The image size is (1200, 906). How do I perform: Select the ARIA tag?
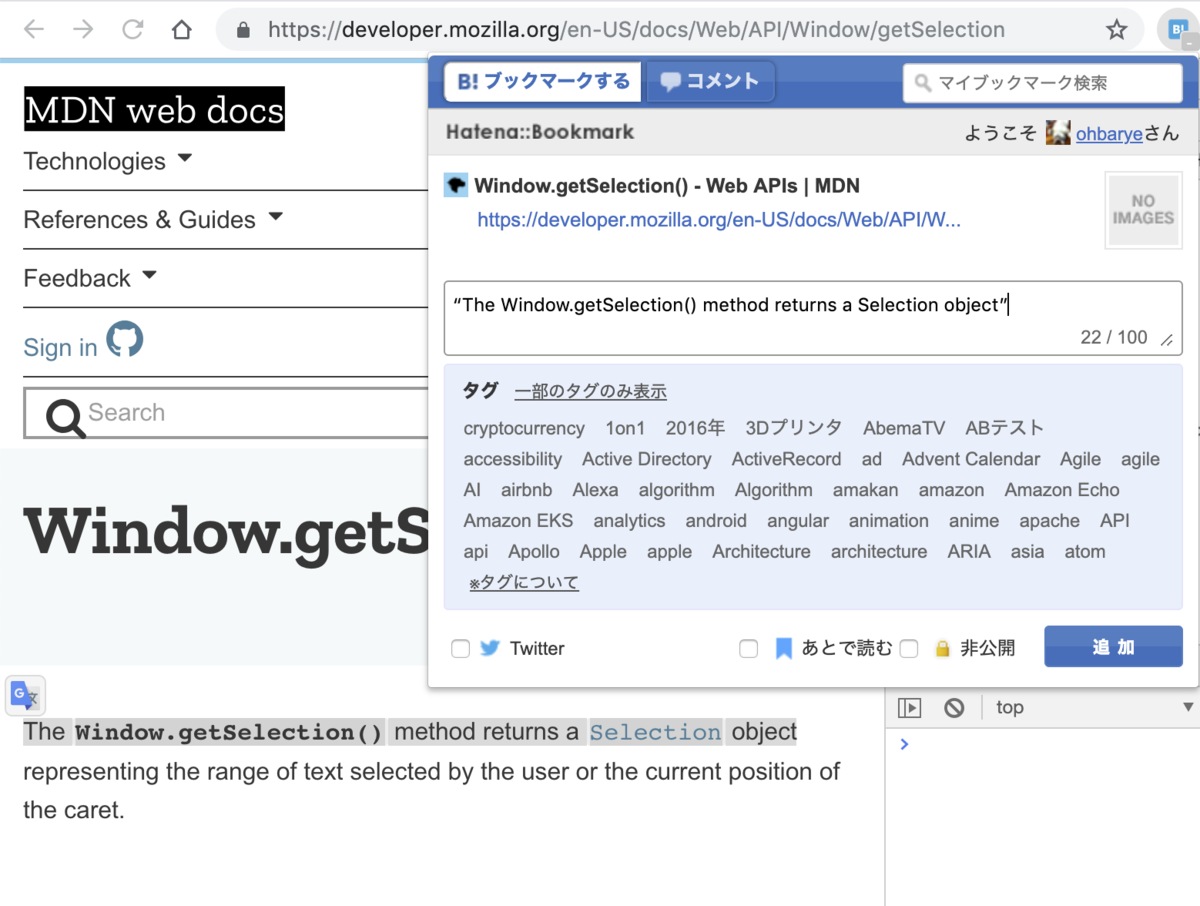(969, 552)
